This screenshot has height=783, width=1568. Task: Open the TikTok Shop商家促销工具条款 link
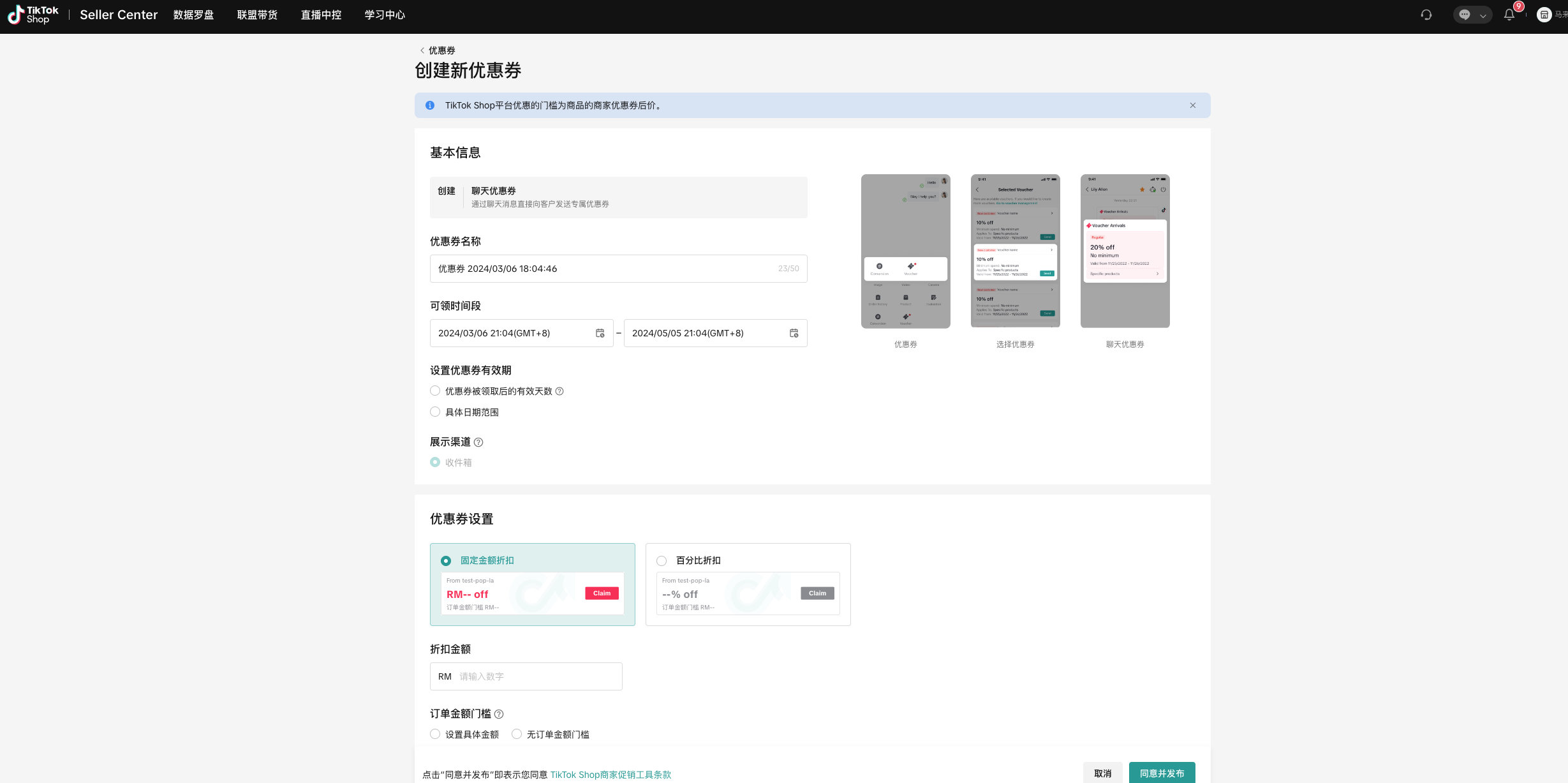click(x=610, y=775)
